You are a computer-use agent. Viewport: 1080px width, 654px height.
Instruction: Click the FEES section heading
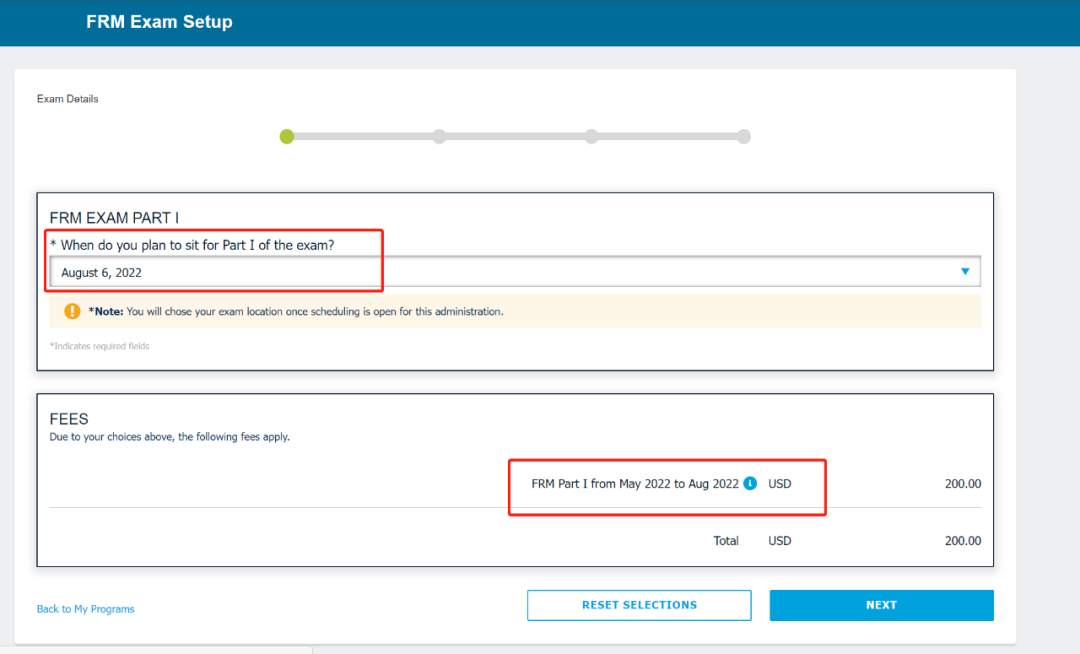pyautogui.click(x=69, y=420)
